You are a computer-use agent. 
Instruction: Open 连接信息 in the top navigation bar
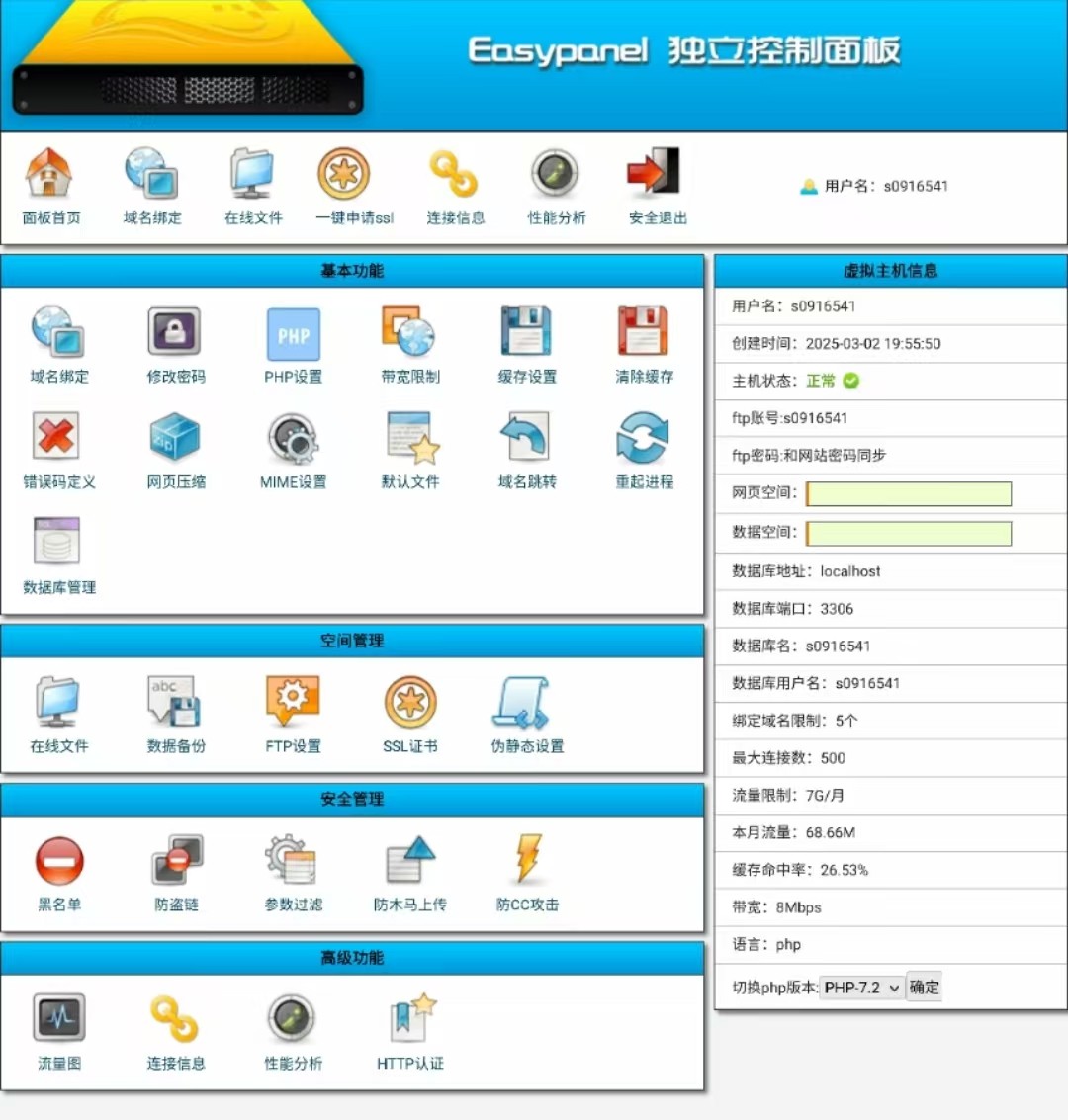click(x=456, y=186)
